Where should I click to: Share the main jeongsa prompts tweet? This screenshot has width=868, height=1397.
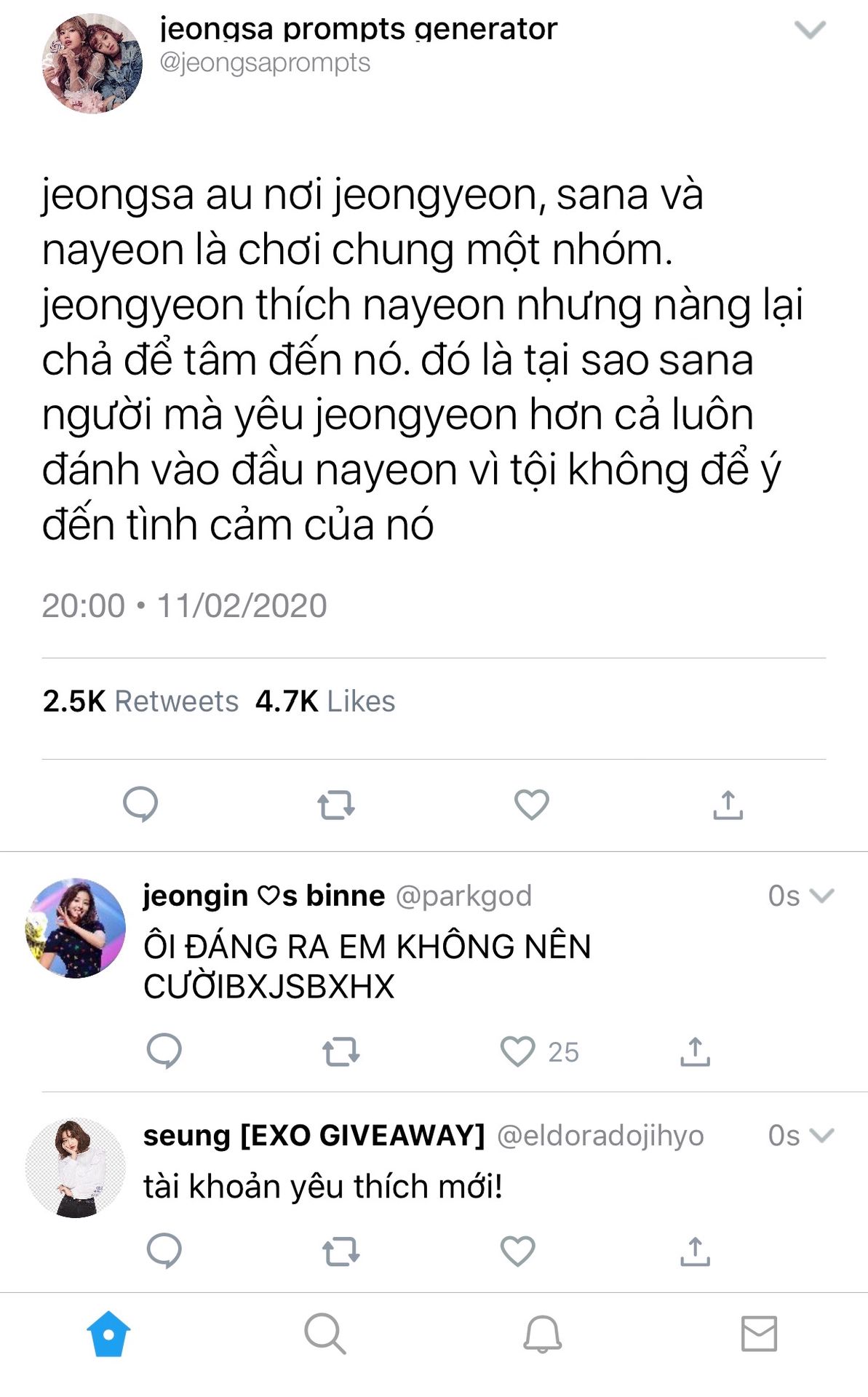(x=728, y=805)
